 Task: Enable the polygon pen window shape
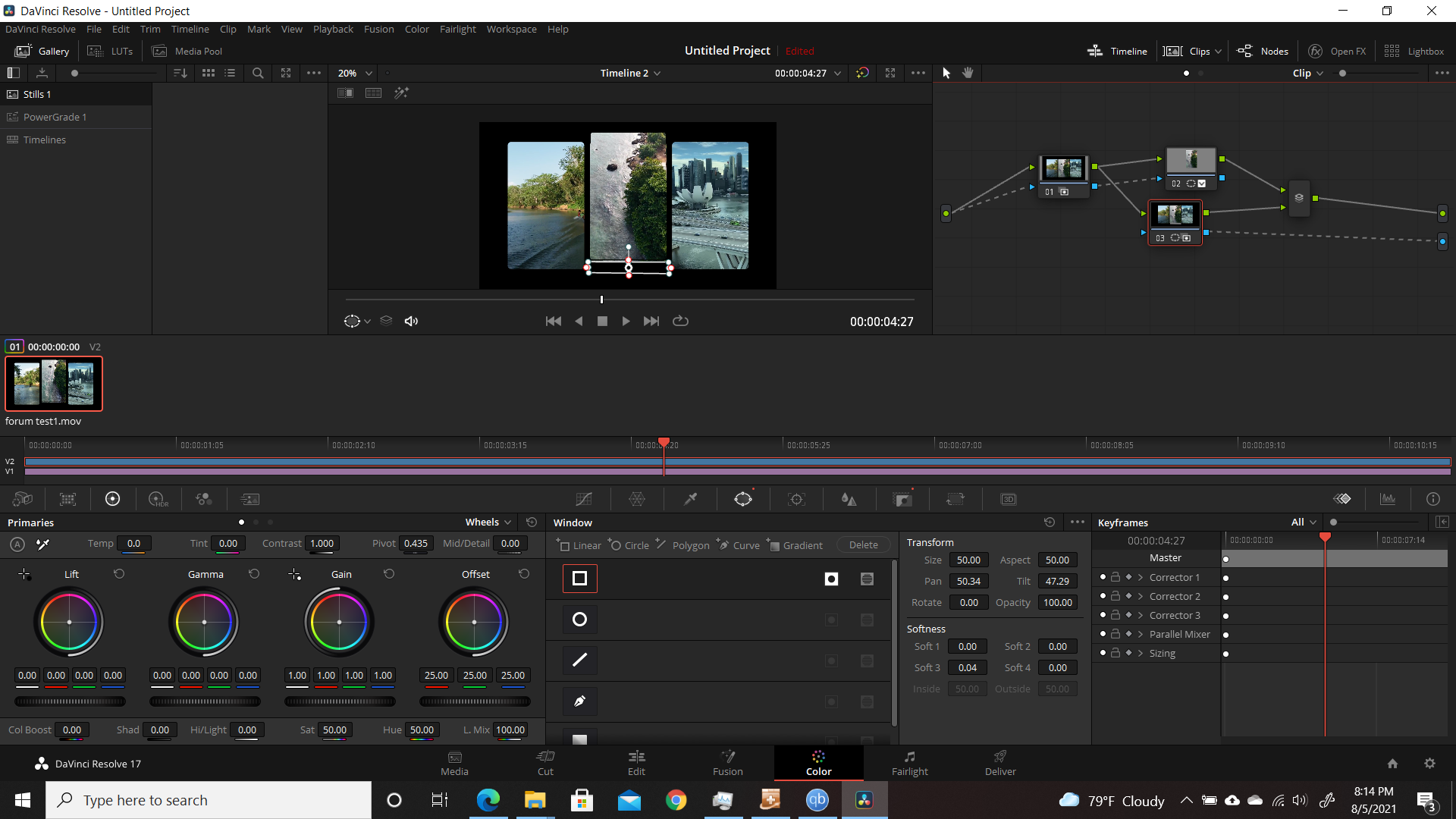[x=579, y=701]
